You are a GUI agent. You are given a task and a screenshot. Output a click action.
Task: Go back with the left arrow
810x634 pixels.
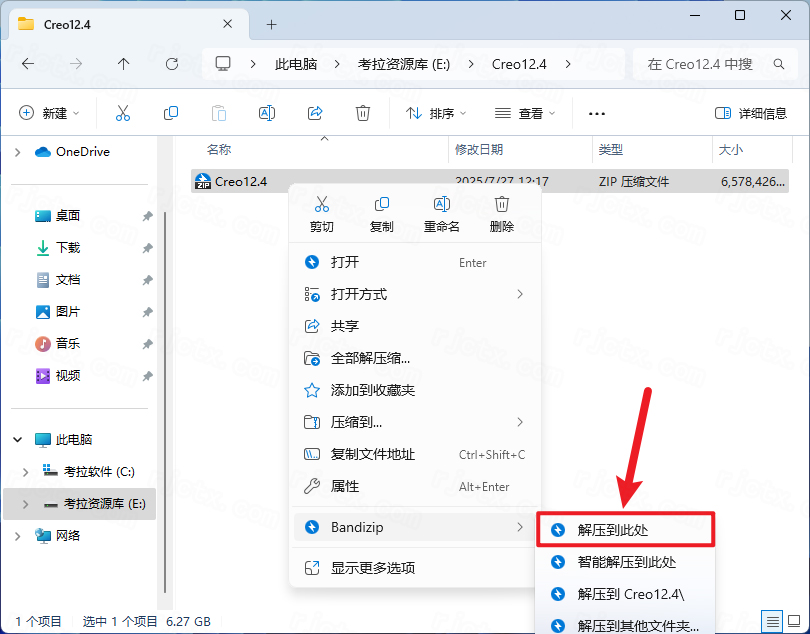click(x=28, y=64)
